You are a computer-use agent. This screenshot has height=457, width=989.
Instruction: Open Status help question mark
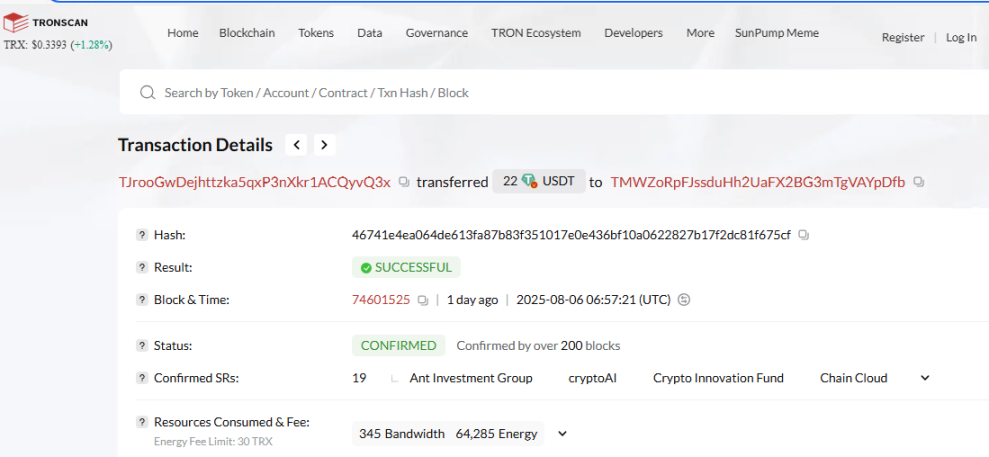pos(142,345)
